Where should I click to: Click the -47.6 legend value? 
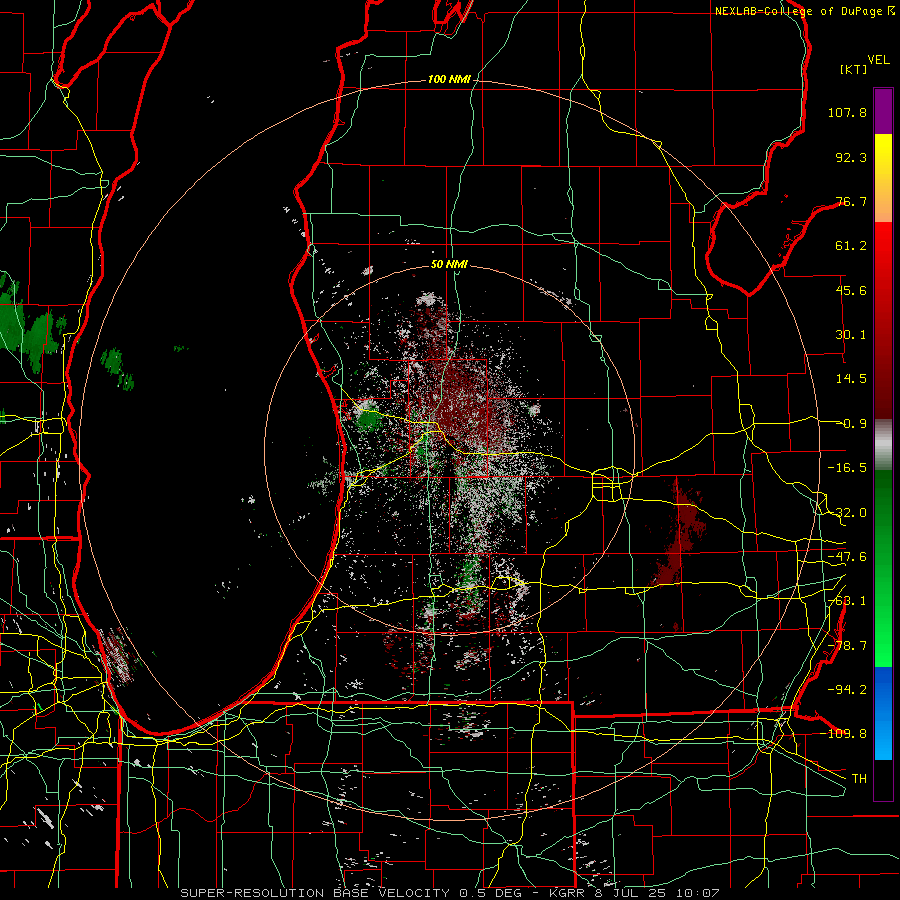[847, 557]
